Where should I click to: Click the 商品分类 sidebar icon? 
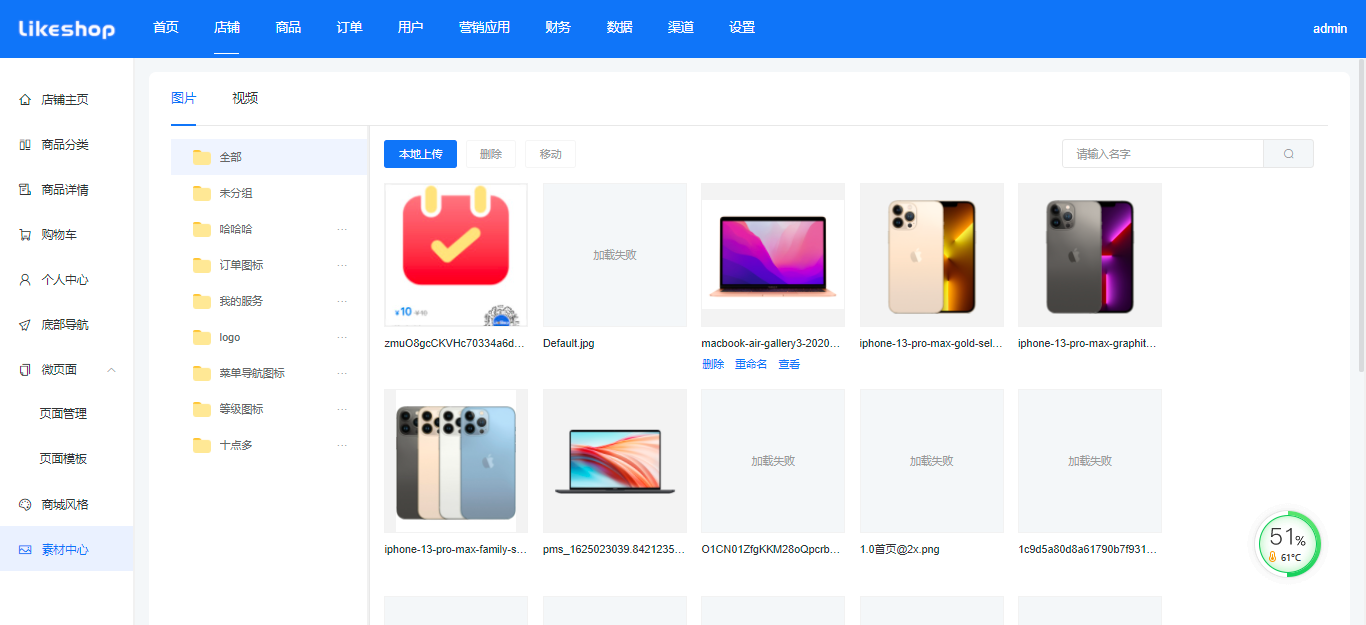25,145
